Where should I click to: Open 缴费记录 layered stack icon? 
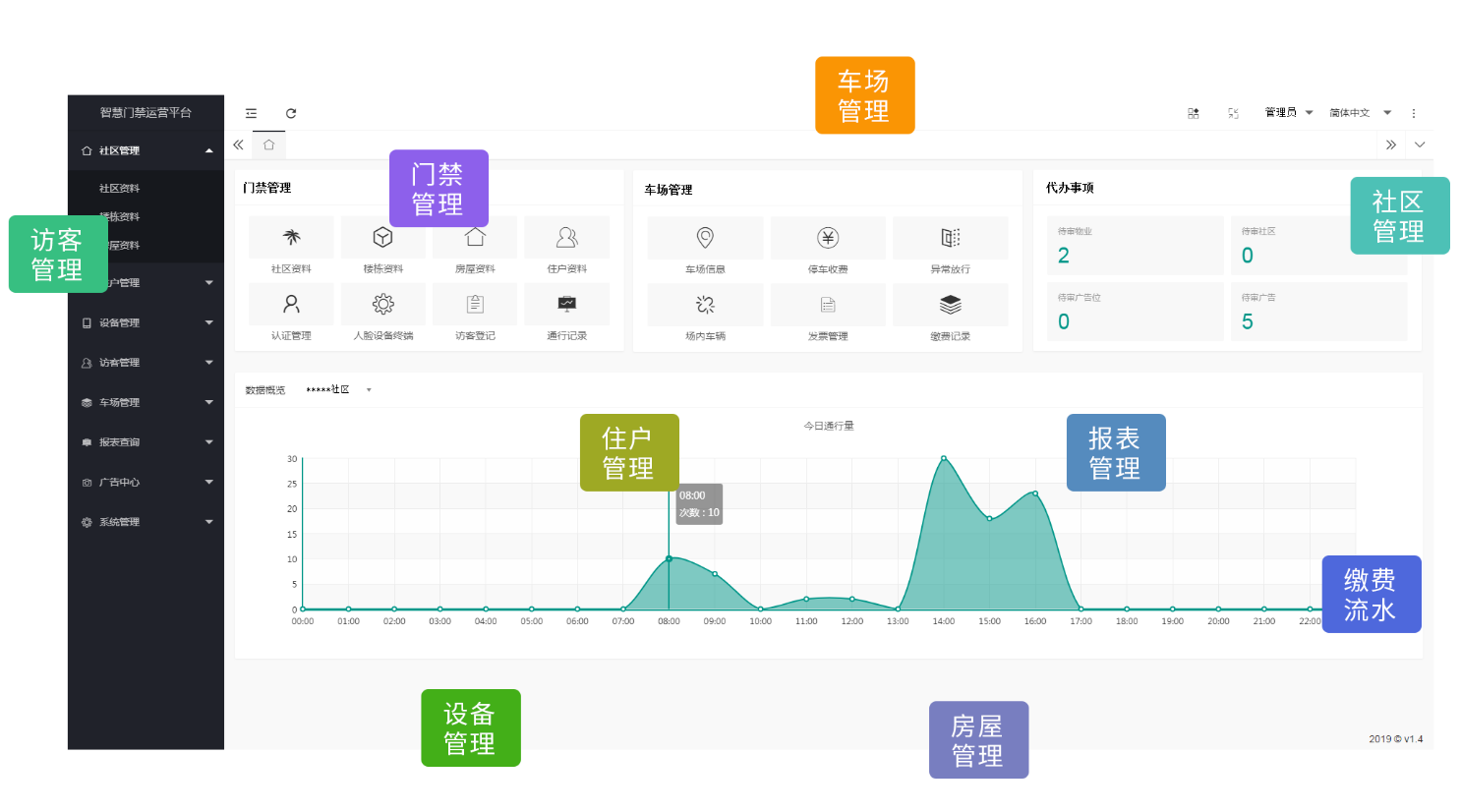coord(950,305)
